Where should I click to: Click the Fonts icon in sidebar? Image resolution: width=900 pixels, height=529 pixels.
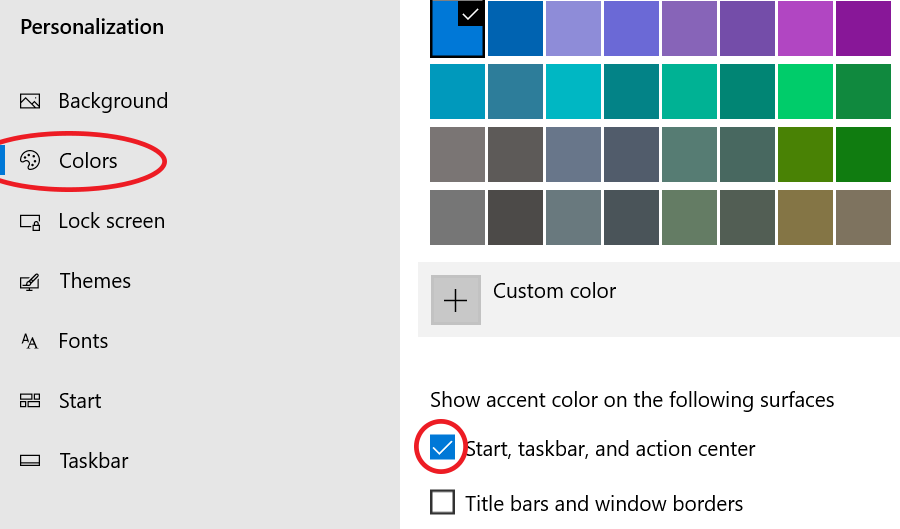(30, 341)
